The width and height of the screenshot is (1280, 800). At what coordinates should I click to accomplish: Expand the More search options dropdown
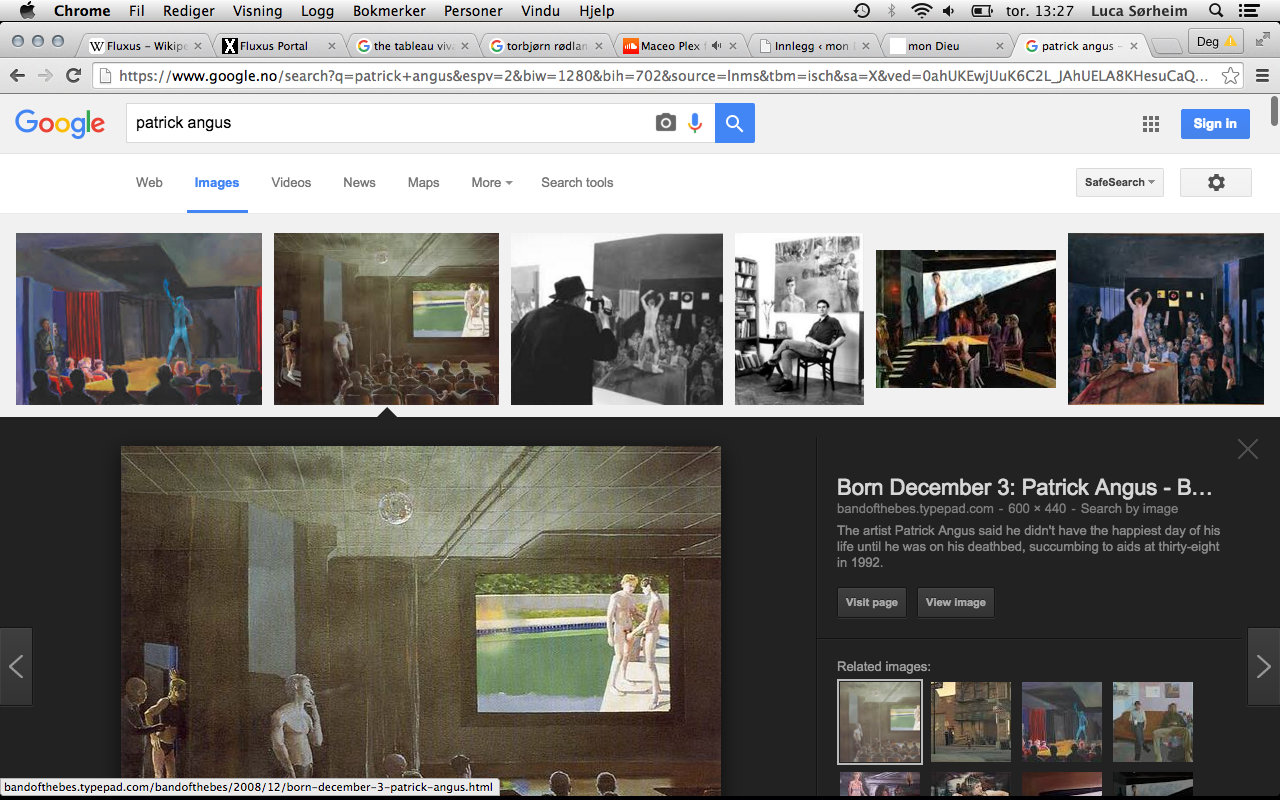tap(492, 182)
